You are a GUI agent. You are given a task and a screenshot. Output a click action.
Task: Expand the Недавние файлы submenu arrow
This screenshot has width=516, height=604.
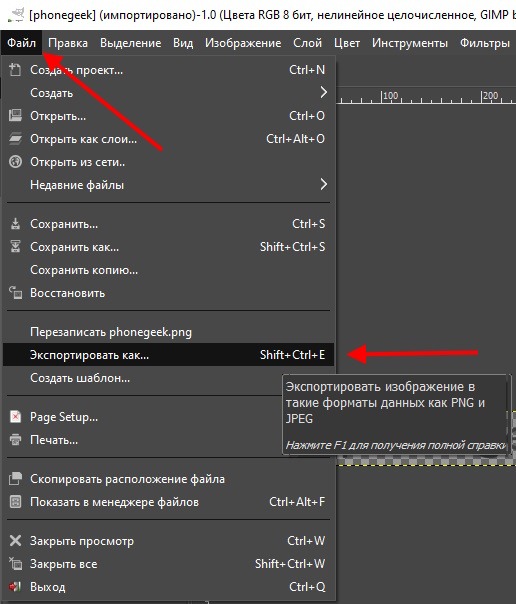[323, 185]
